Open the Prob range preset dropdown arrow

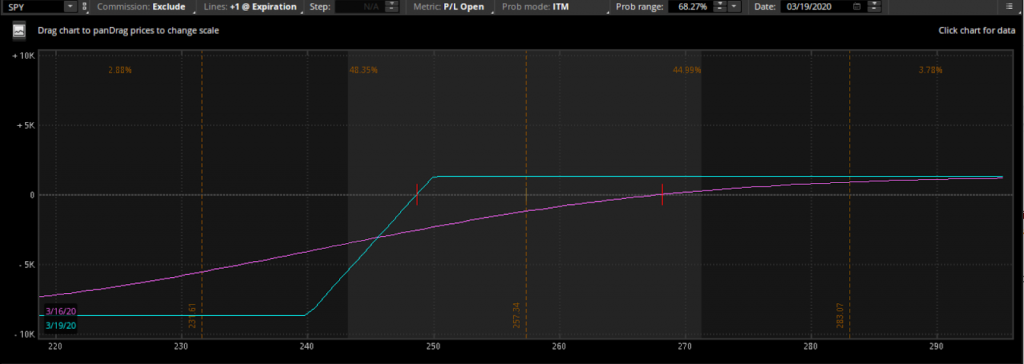coord(735,7)
